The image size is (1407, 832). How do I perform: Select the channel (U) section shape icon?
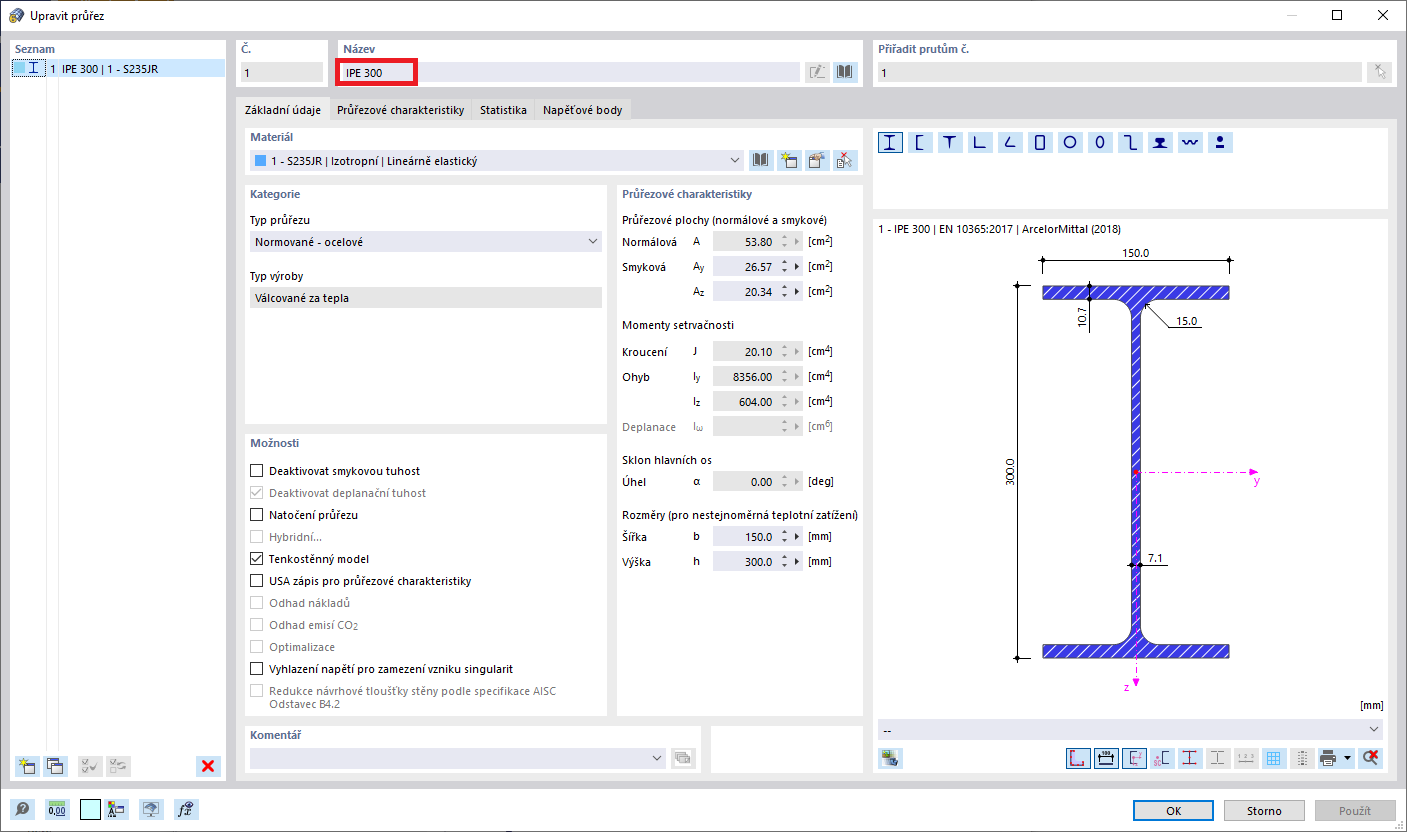[x=919, y=142]
